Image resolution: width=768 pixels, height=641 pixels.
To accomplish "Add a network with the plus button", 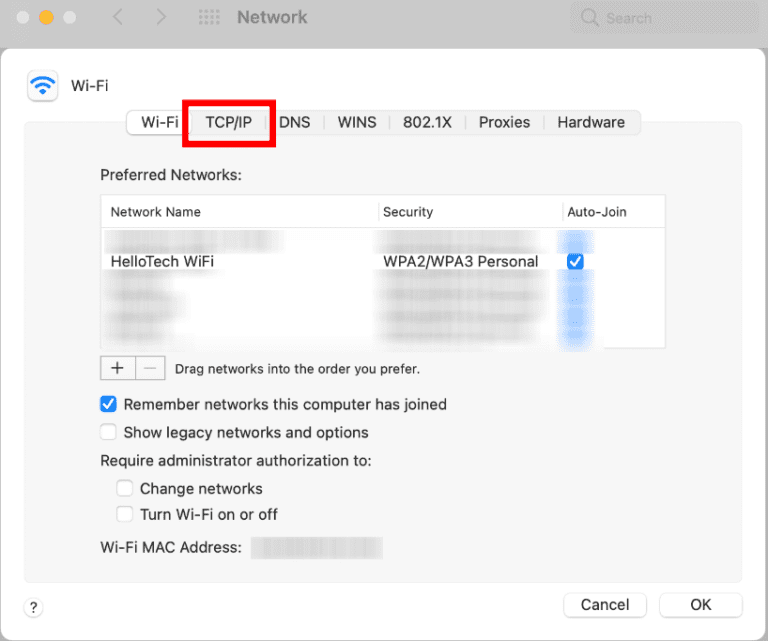I will (x=118, y=368).
